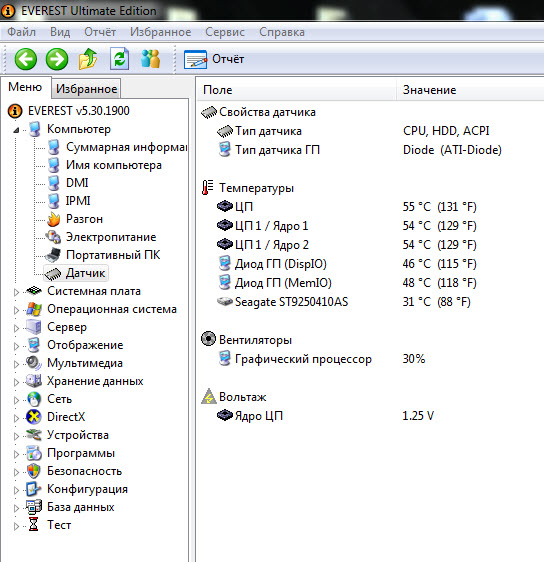Select the Портативный ПК laptop item
Viewport: 544px width, 562px height.
tap(103, 255)
